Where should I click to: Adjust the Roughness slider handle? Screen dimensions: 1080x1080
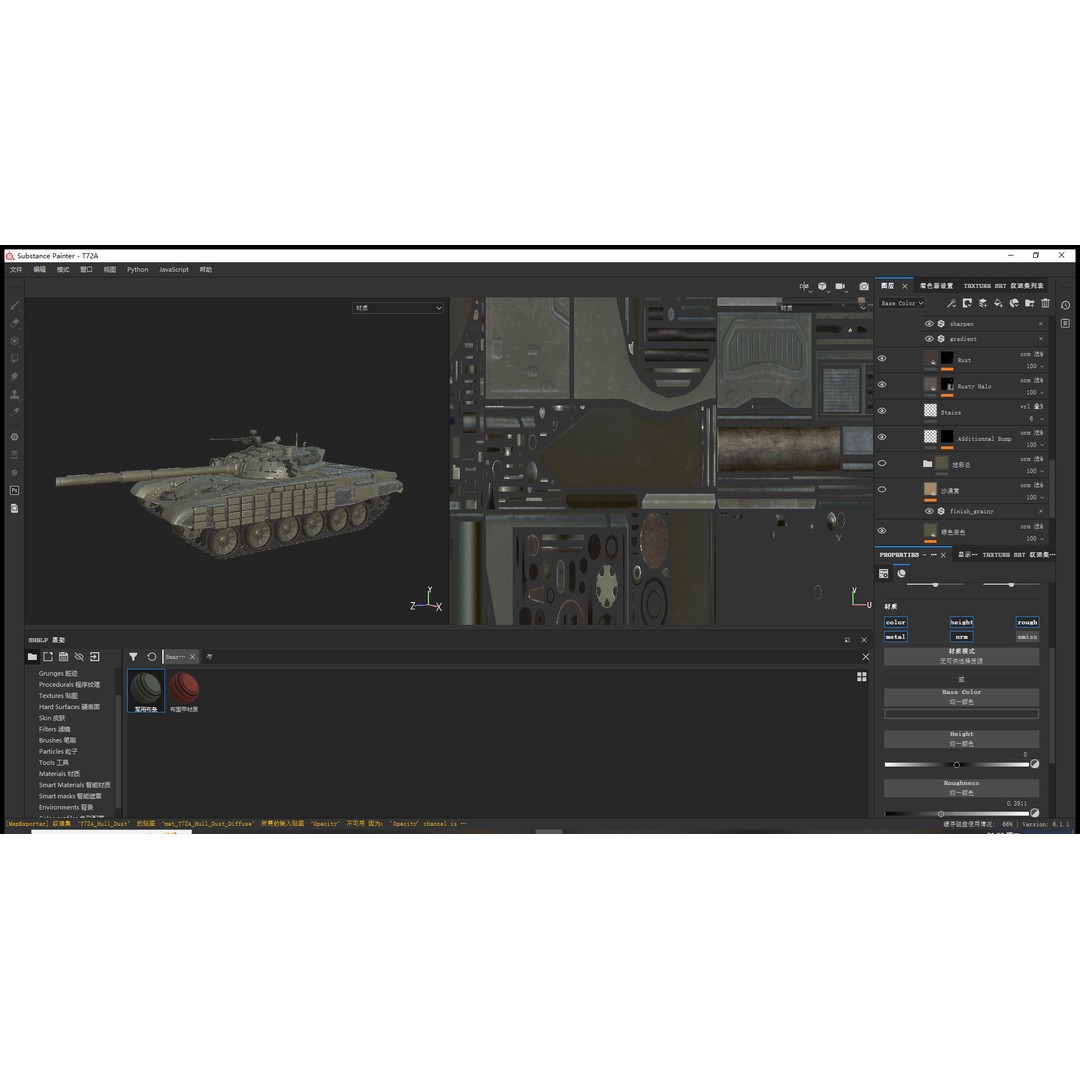[x=941, y=814]
